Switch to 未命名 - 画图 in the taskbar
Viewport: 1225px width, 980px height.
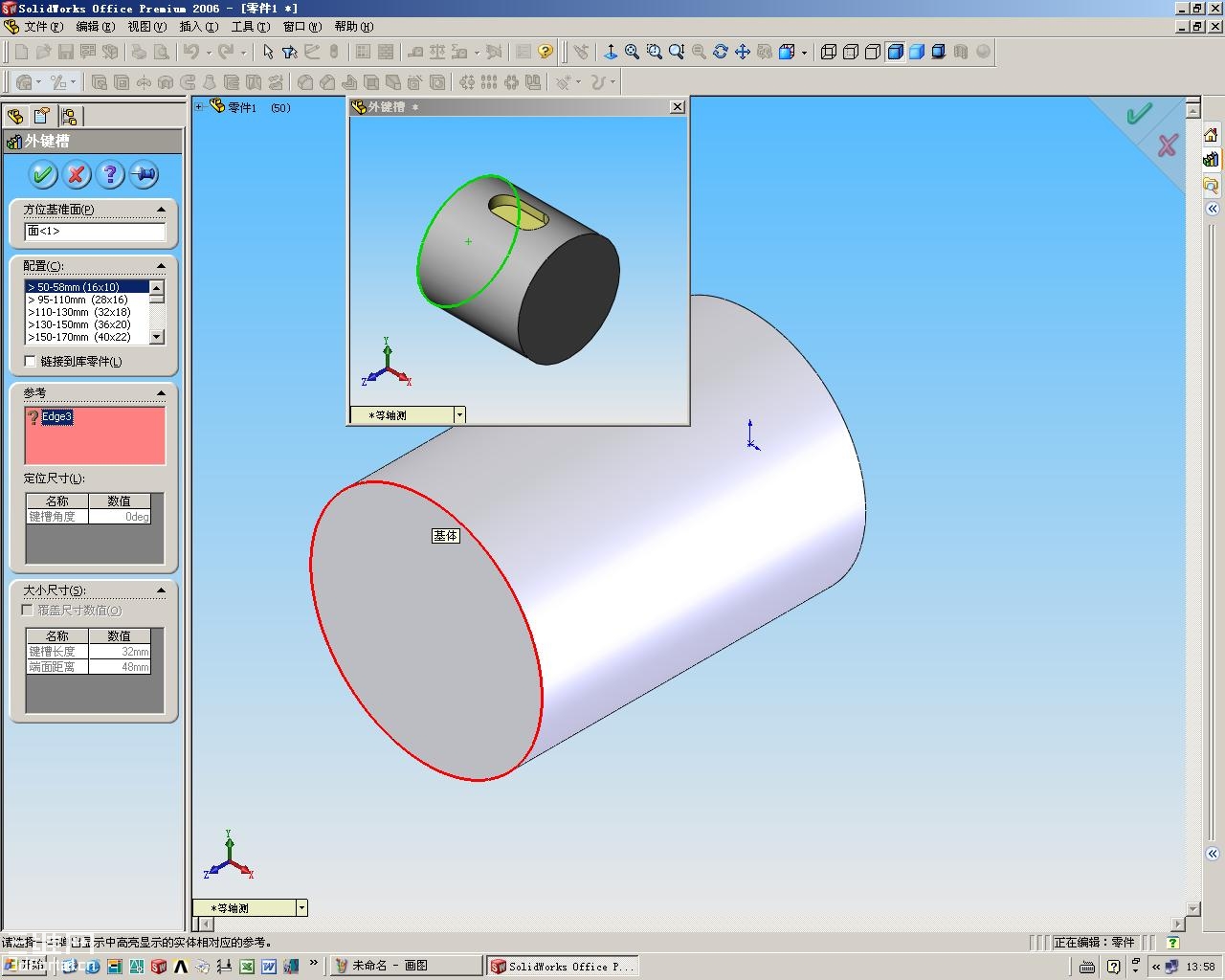(407, 967)
